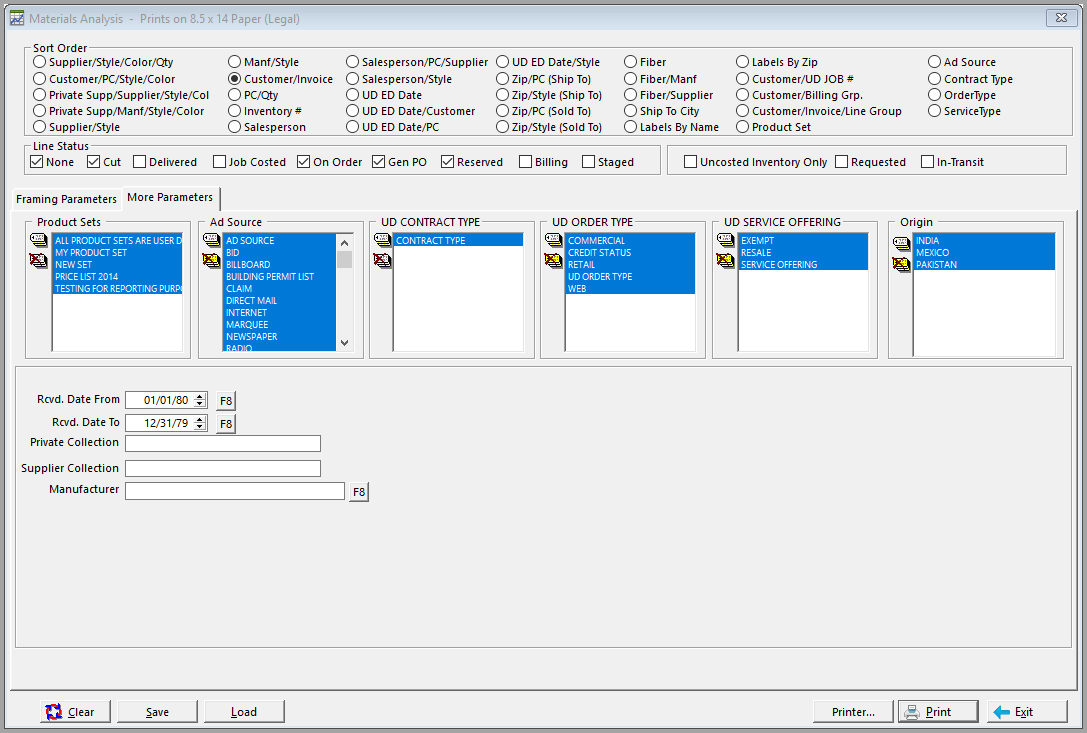
Task: Click F8 lookup beside Manufacturer field
Action: 358,492
